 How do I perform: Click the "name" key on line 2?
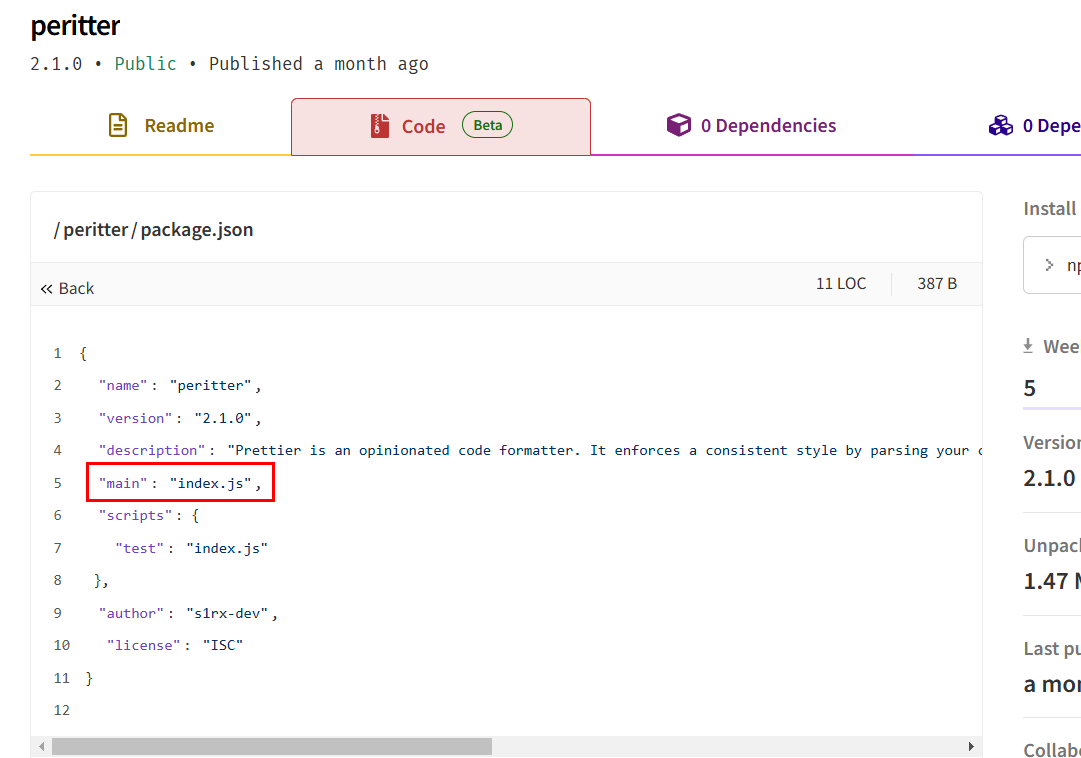123,386
